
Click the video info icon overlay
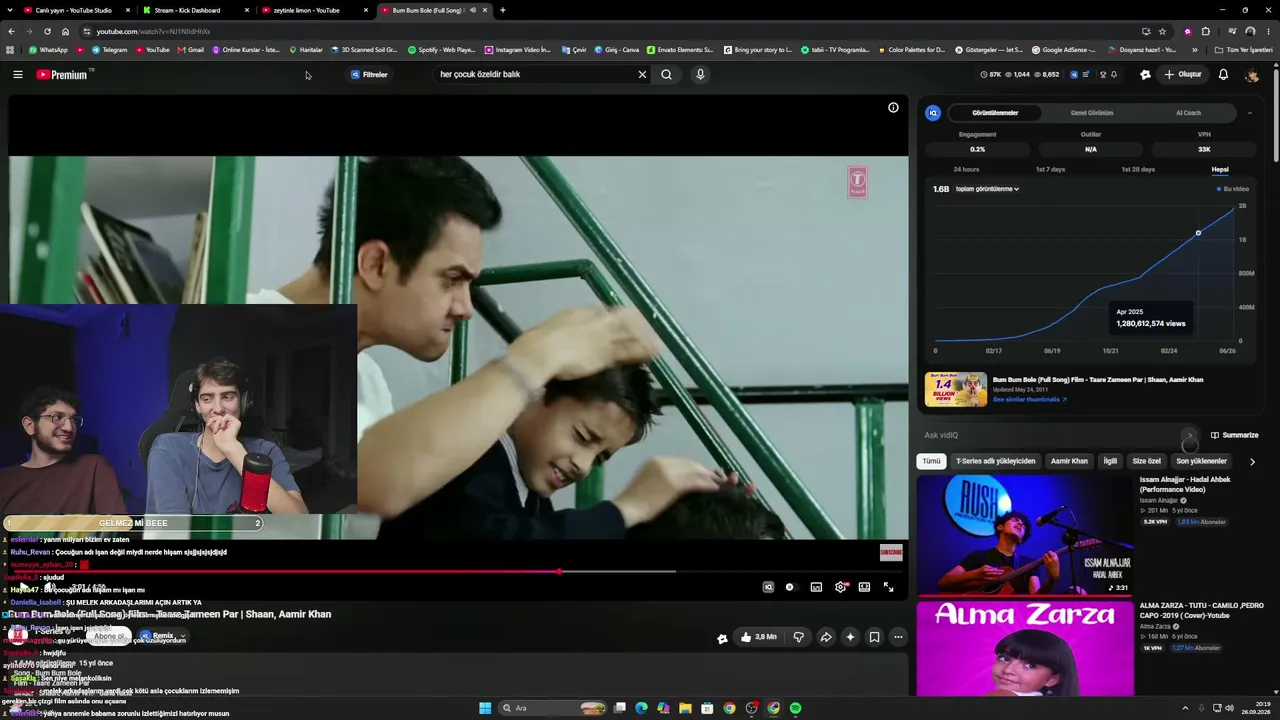point(893,108)
